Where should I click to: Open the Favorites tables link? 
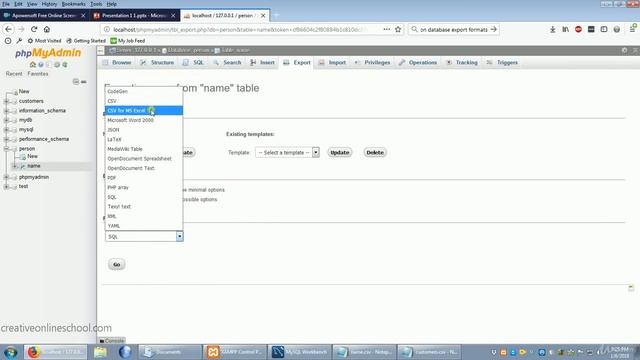click(38, 74)
